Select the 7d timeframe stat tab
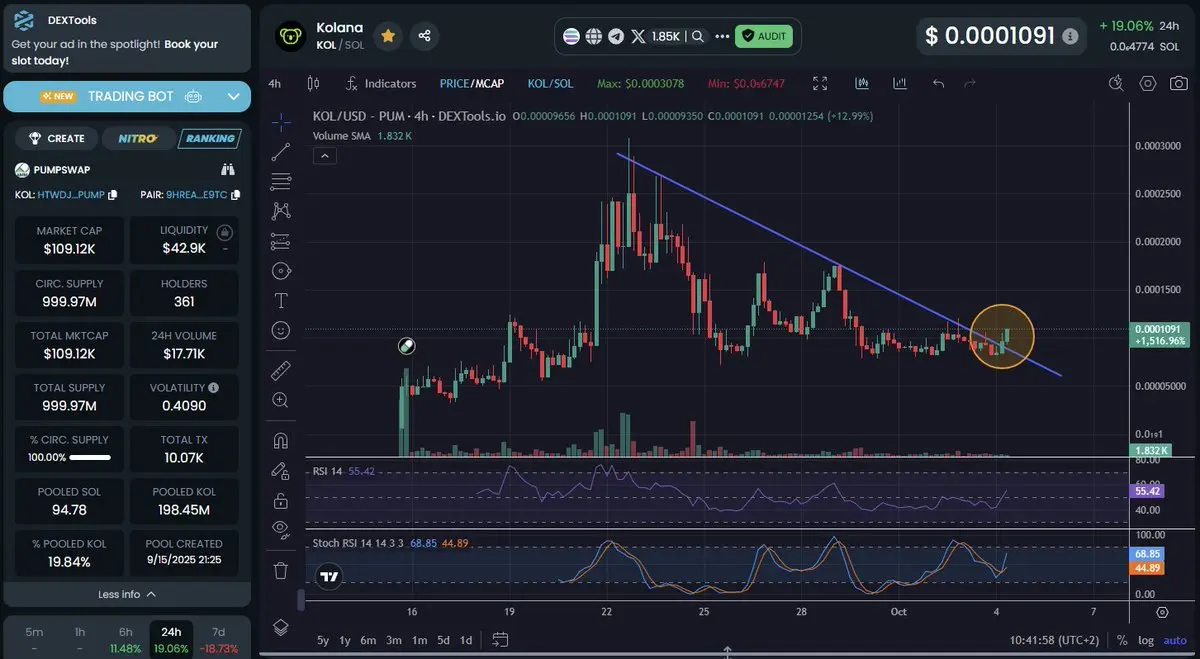This screenshot has height=659, width=1200. pos(218,640)
